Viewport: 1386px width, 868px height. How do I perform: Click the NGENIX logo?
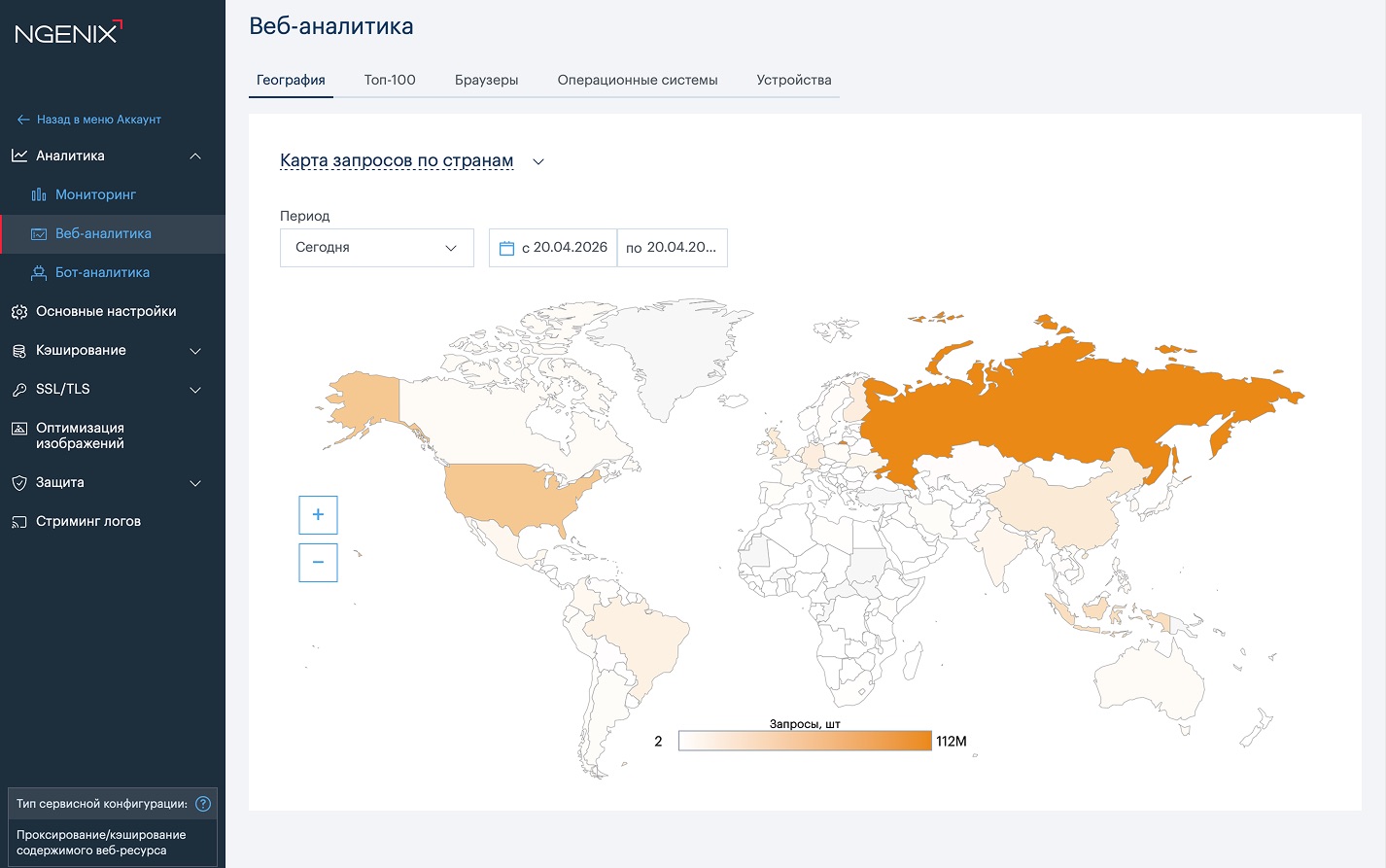click(68, 32)
